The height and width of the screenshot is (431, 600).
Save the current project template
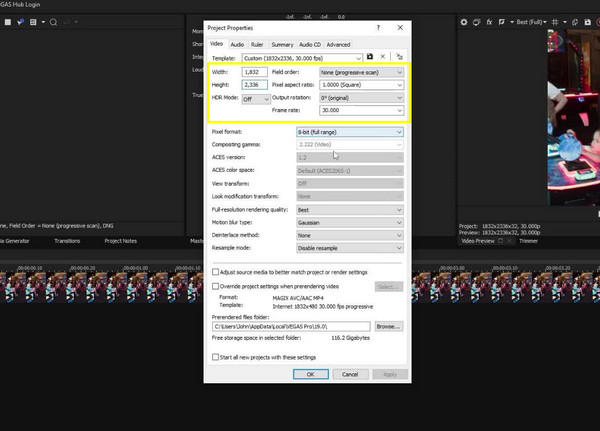pos(370,57)
